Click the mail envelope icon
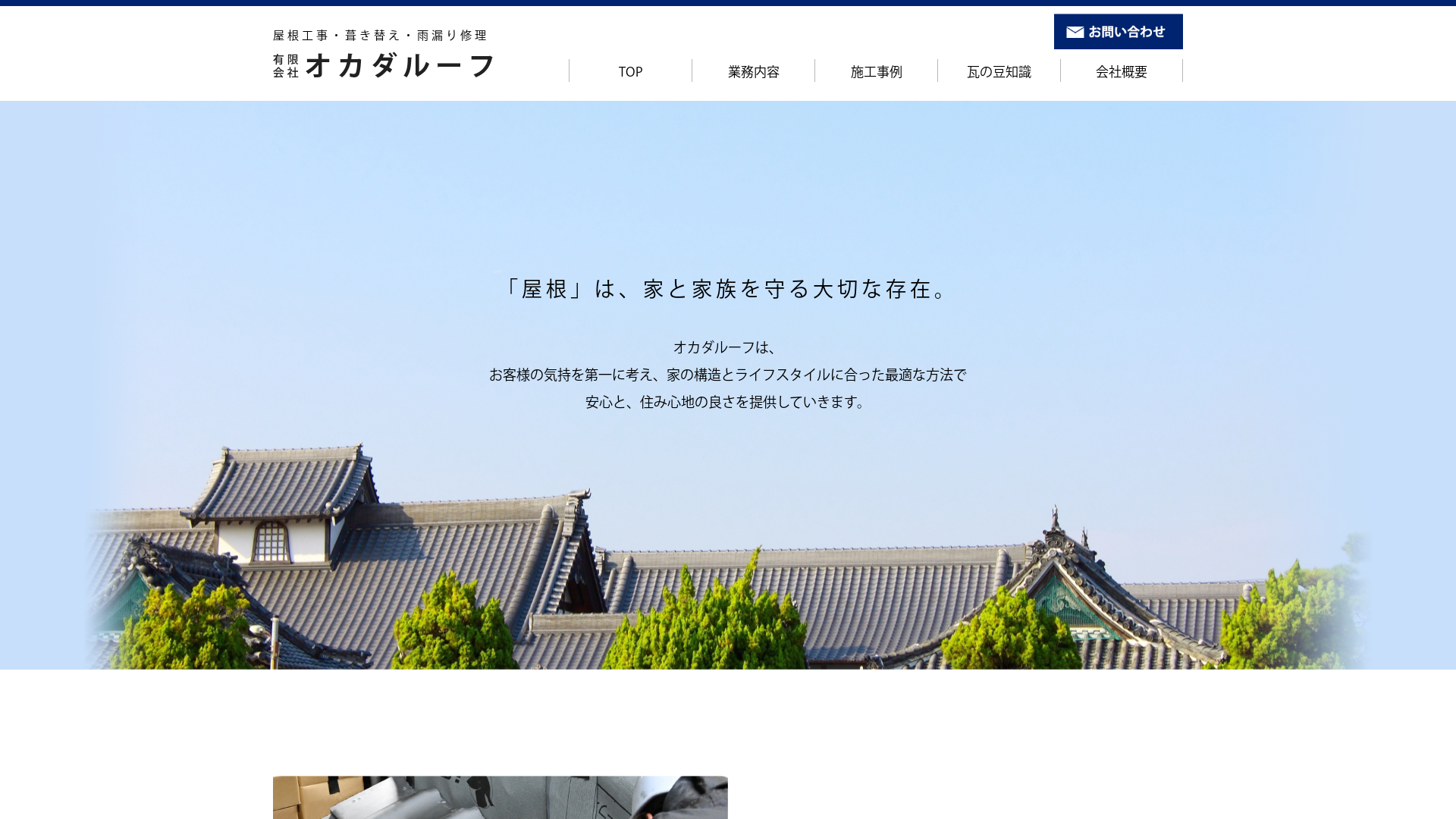 [1074, 32]
